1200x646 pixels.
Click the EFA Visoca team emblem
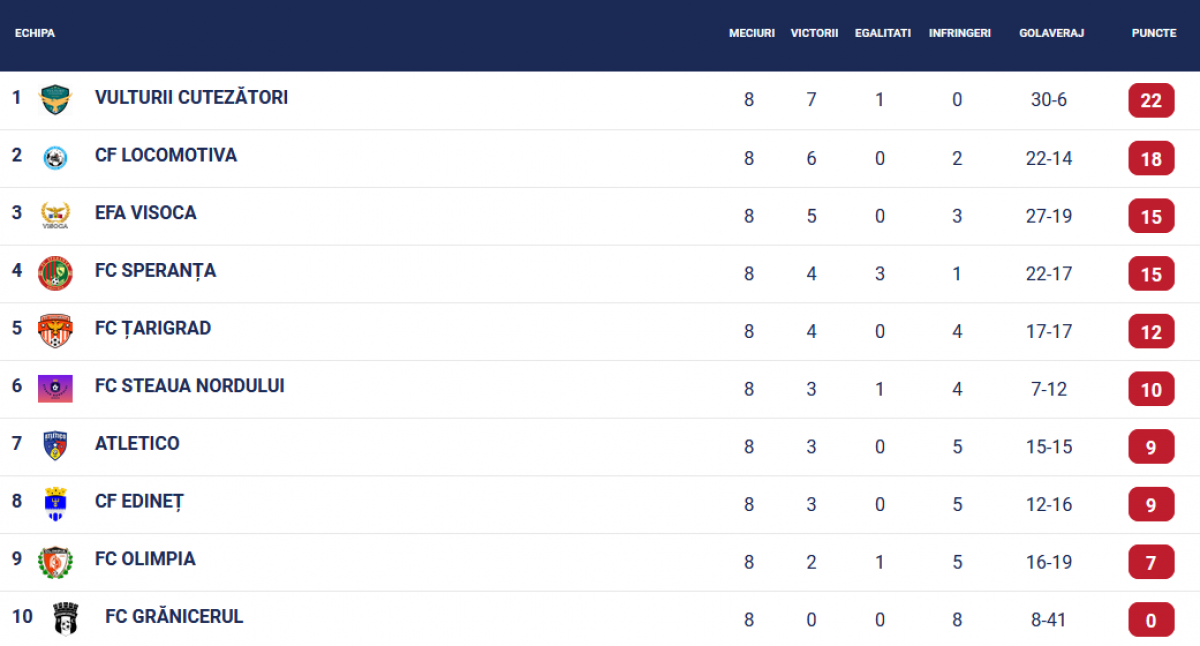click(55, 215)
